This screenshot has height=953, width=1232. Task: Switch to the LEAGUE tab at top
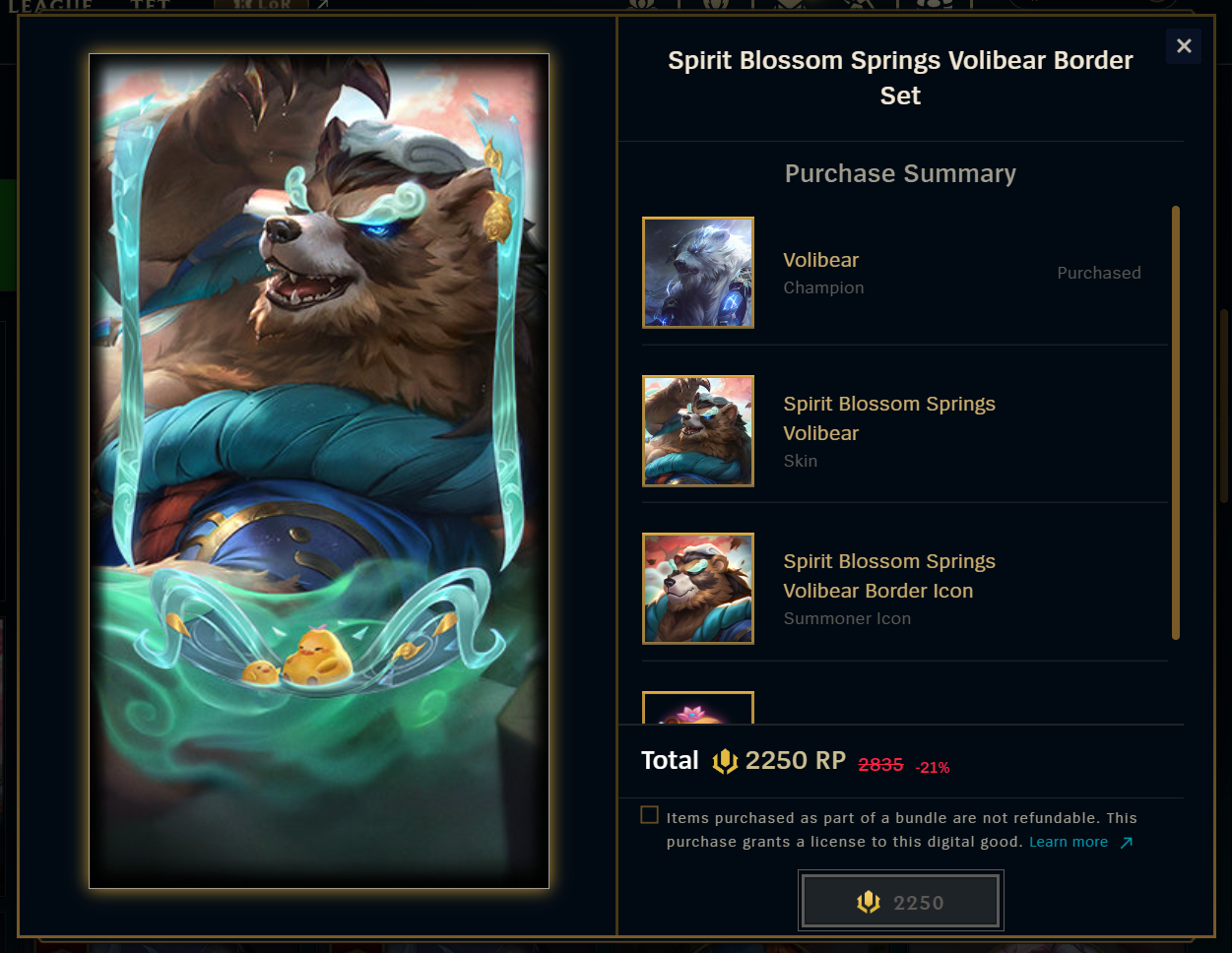(x=50, y=6)
